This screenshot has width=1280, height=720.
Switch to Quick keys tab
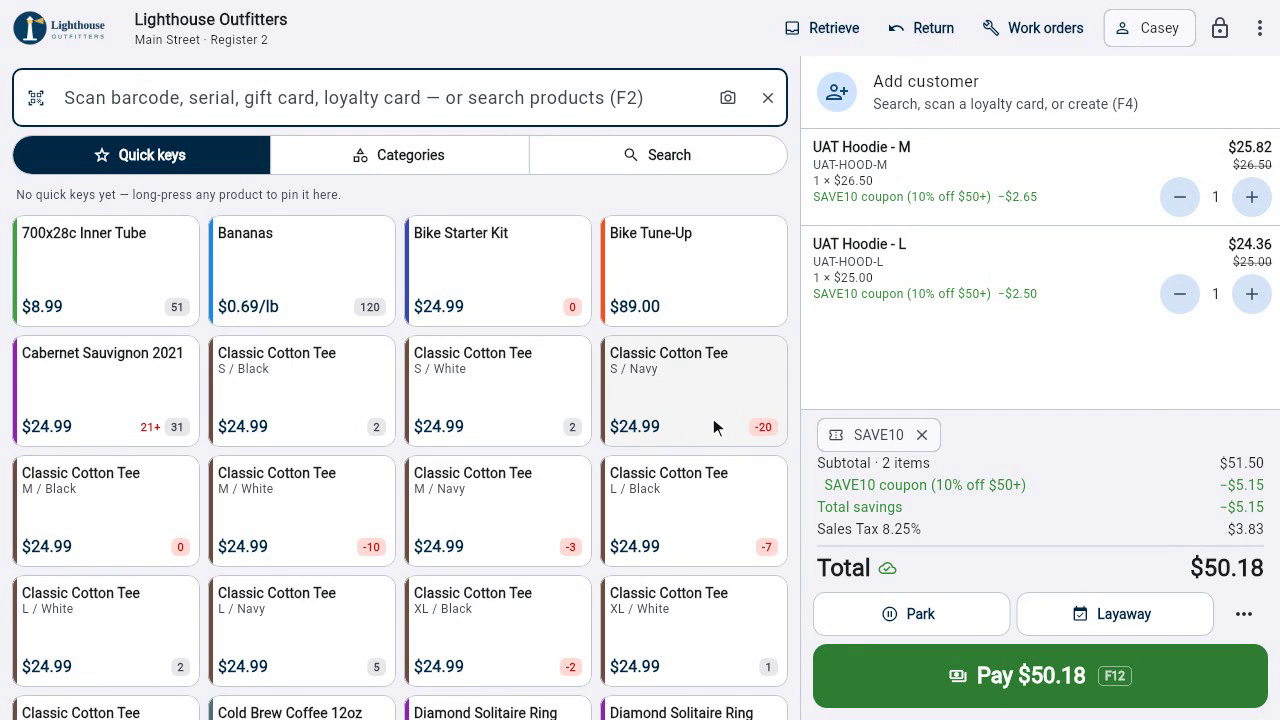(141, 155)
